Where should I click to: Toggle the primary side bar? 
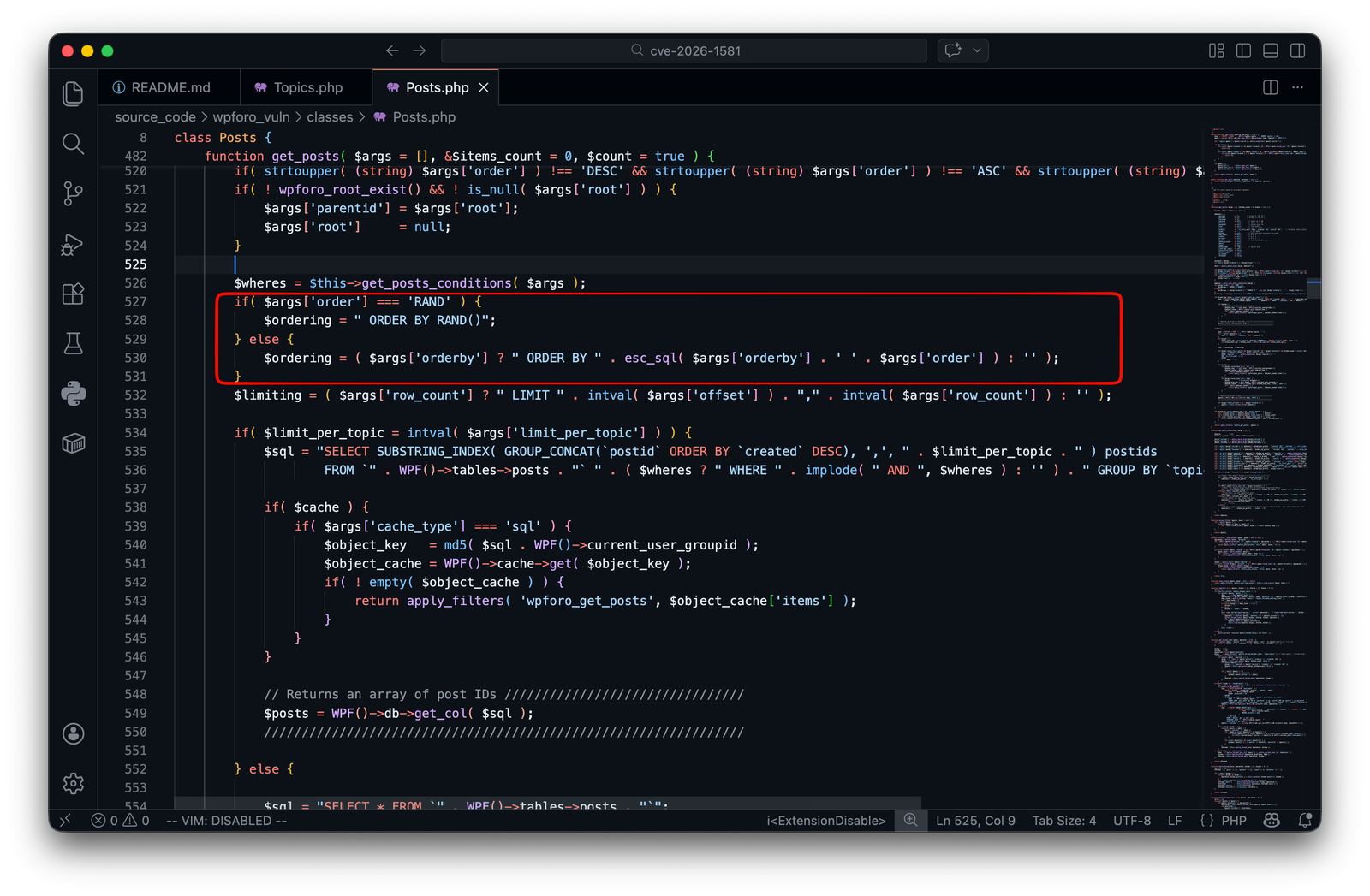click(x=1244, y=50)
